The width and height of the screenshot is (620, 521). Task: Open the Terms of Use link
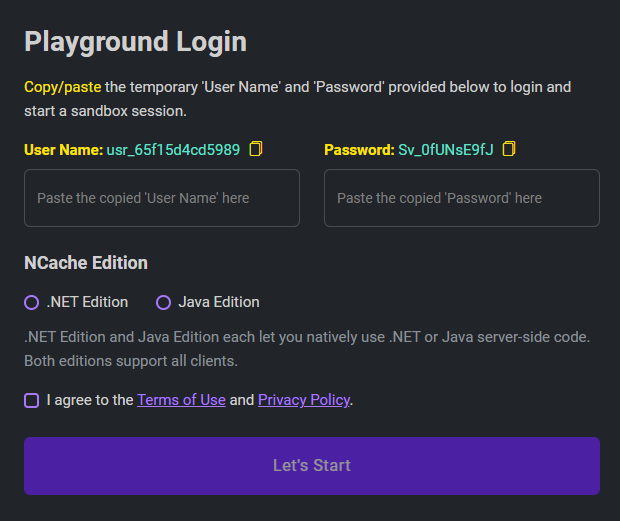point(181,400)
